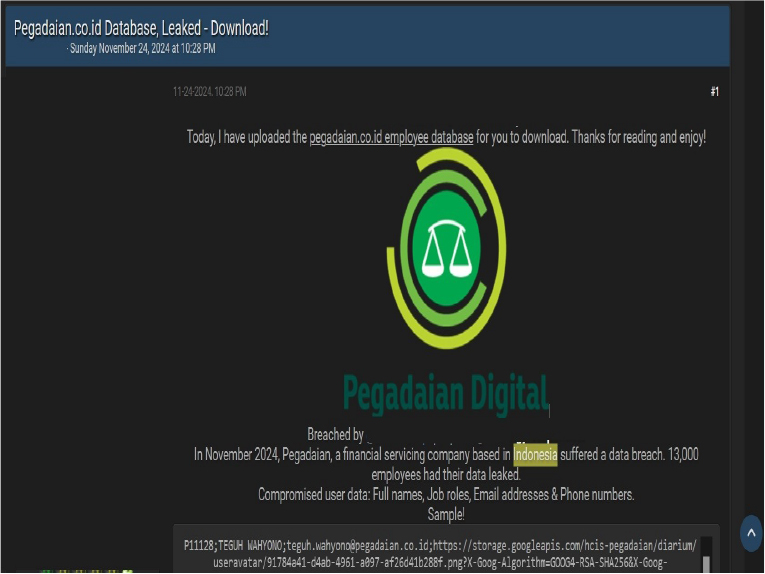Click the Sunday November 24, 2024 date line
Screen dimensions: 765x574
tap(142, 48)
